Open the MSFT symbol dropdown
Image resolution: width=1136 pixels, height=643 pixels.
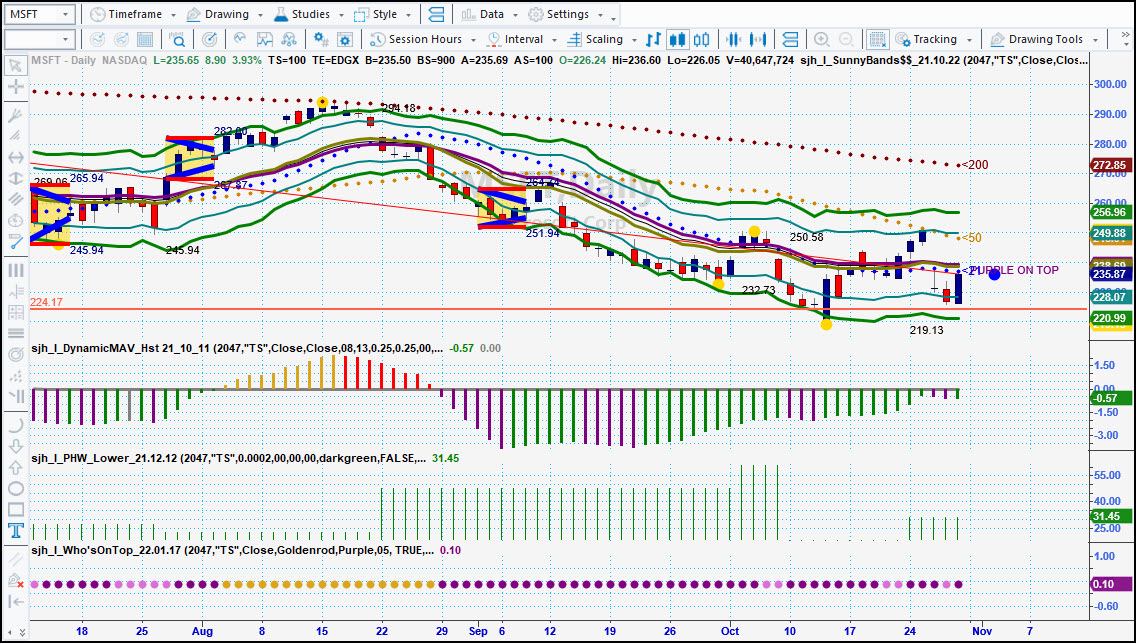(65, 14)
